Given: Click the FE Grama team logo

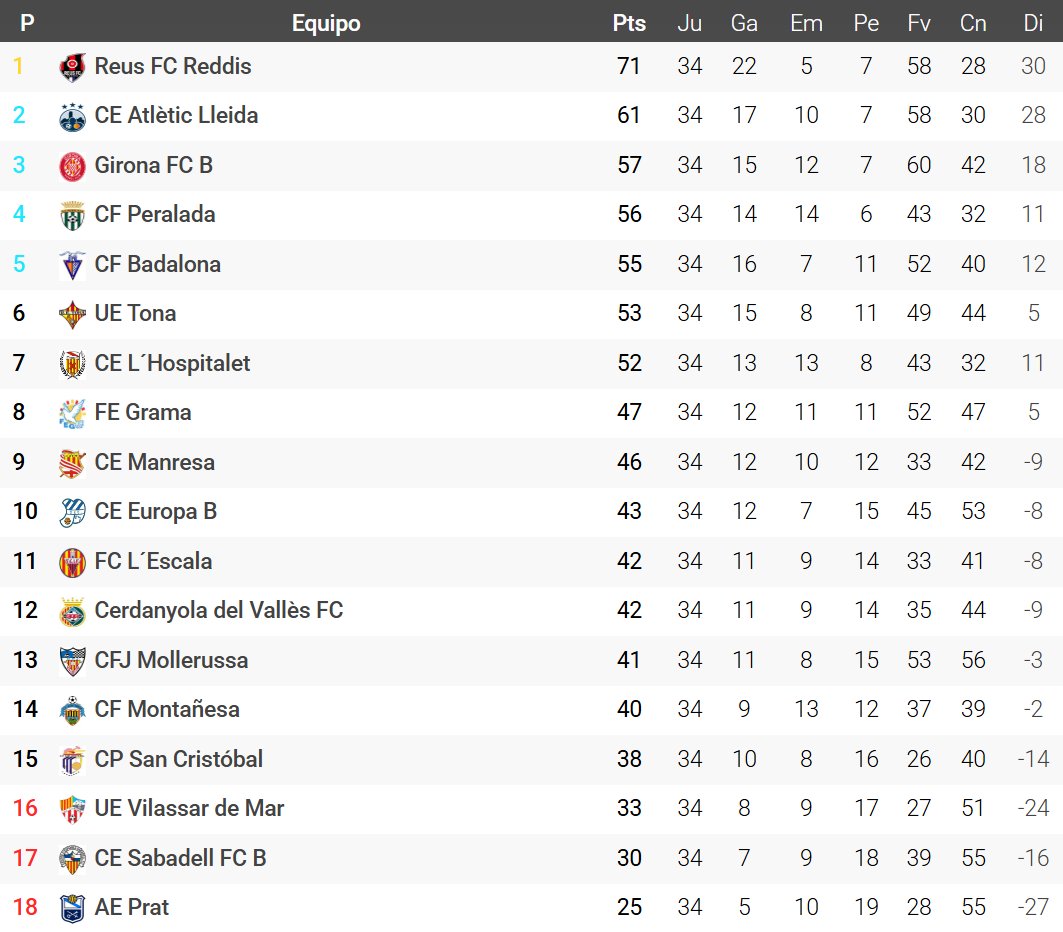Looking at the screenshot, I should [x=73, y=414].
